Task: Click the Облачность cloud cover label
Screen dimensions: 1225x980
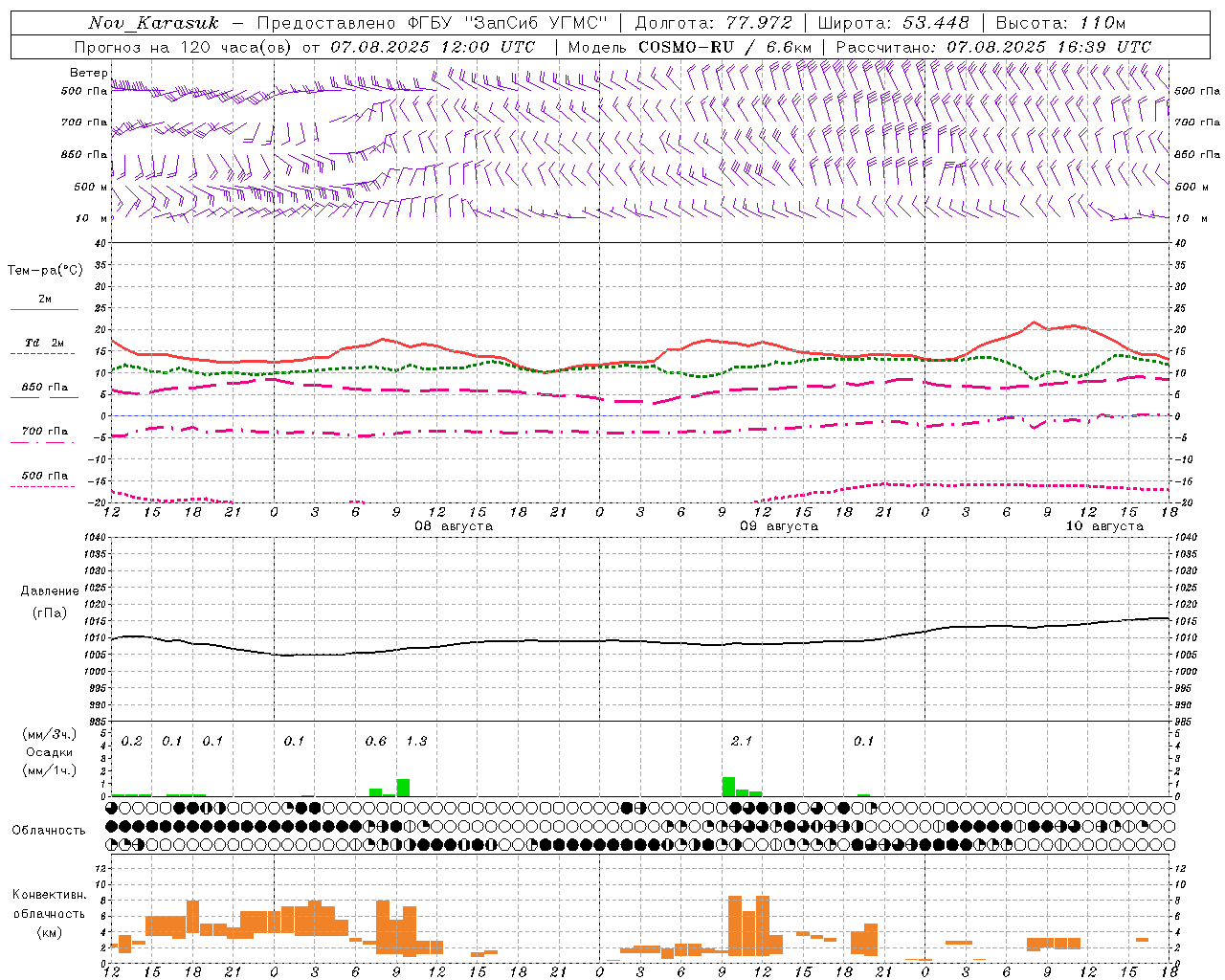Action: (x=49, y=831)
